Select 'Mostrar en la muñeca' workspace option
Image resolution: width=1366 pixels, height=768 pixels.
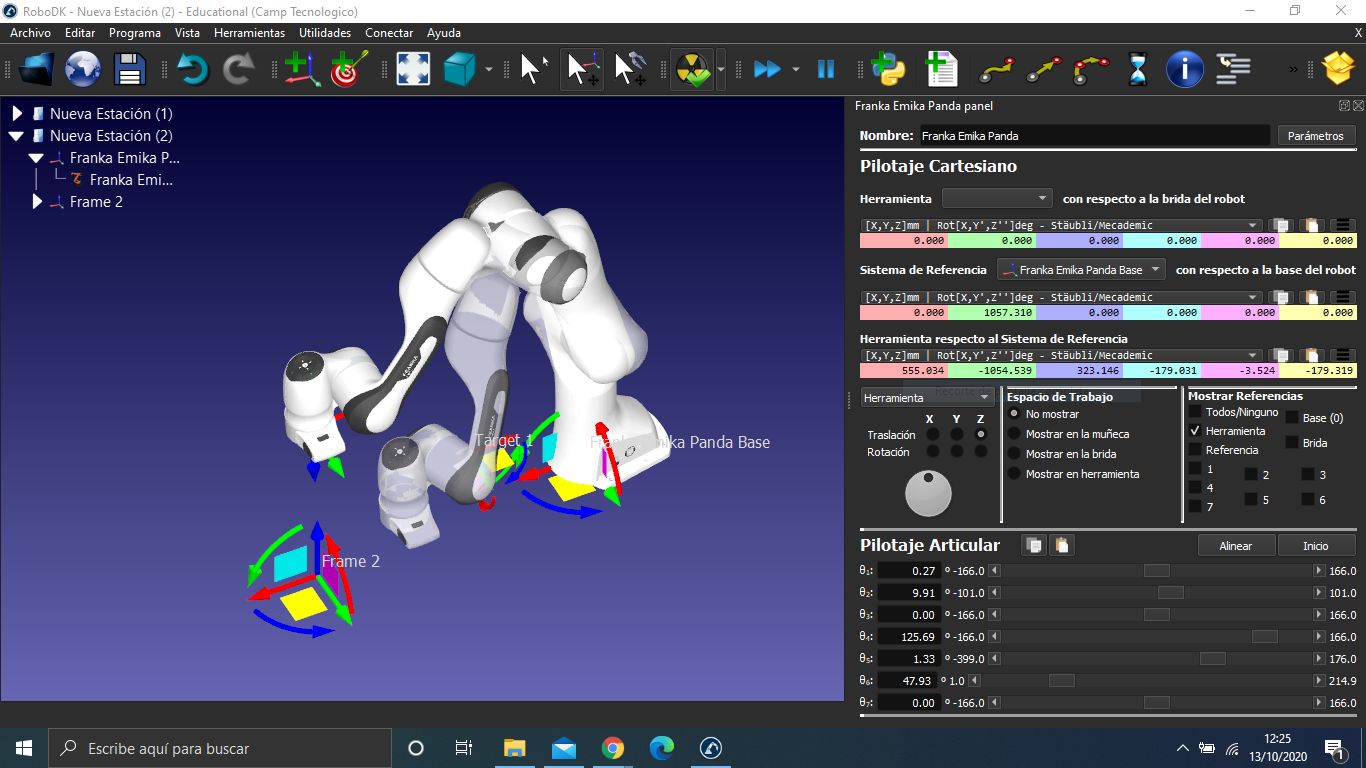click(x=1014, y=434)
